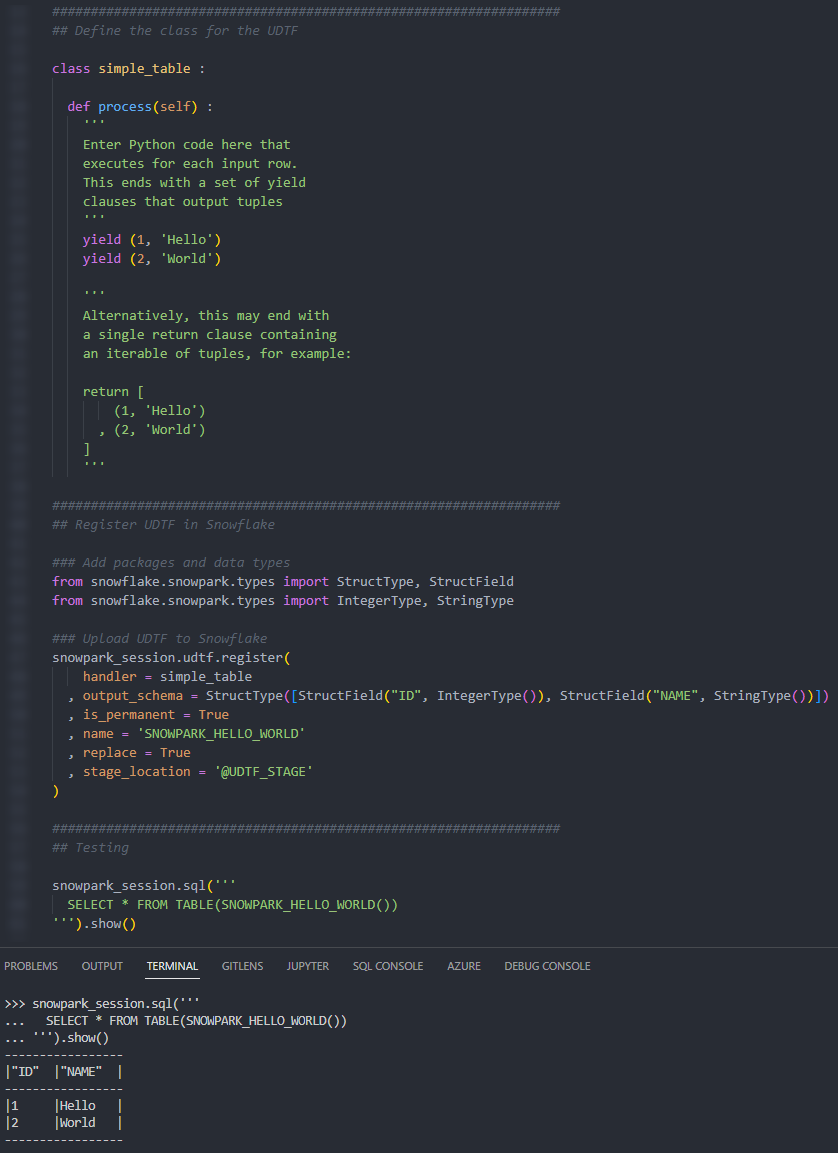Click the docstring line 'an iterable of tuples, for example:'
The height and width of the screenshot is (1153, 838).
218,354
